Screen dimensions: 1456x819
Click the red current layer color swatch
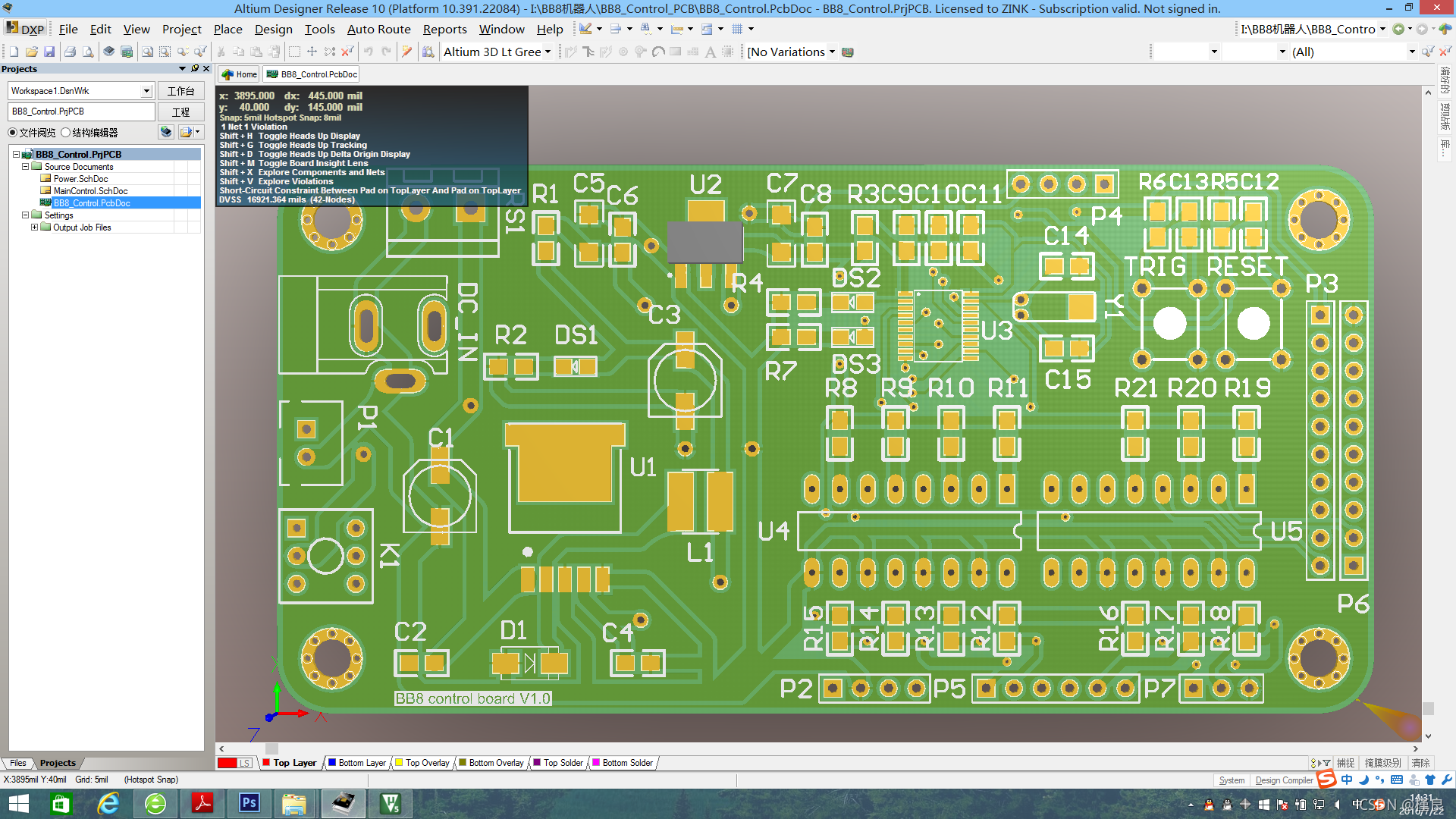[227, 763]
